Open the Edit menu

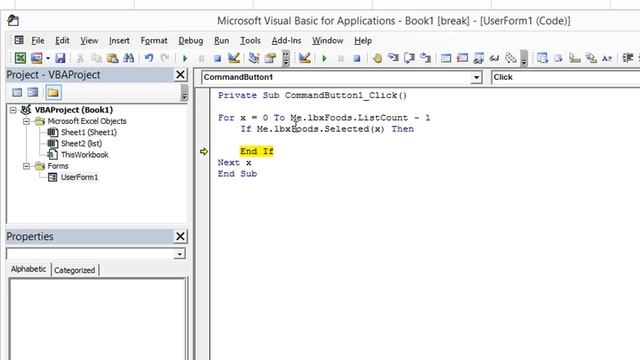[x=62, y=40]
